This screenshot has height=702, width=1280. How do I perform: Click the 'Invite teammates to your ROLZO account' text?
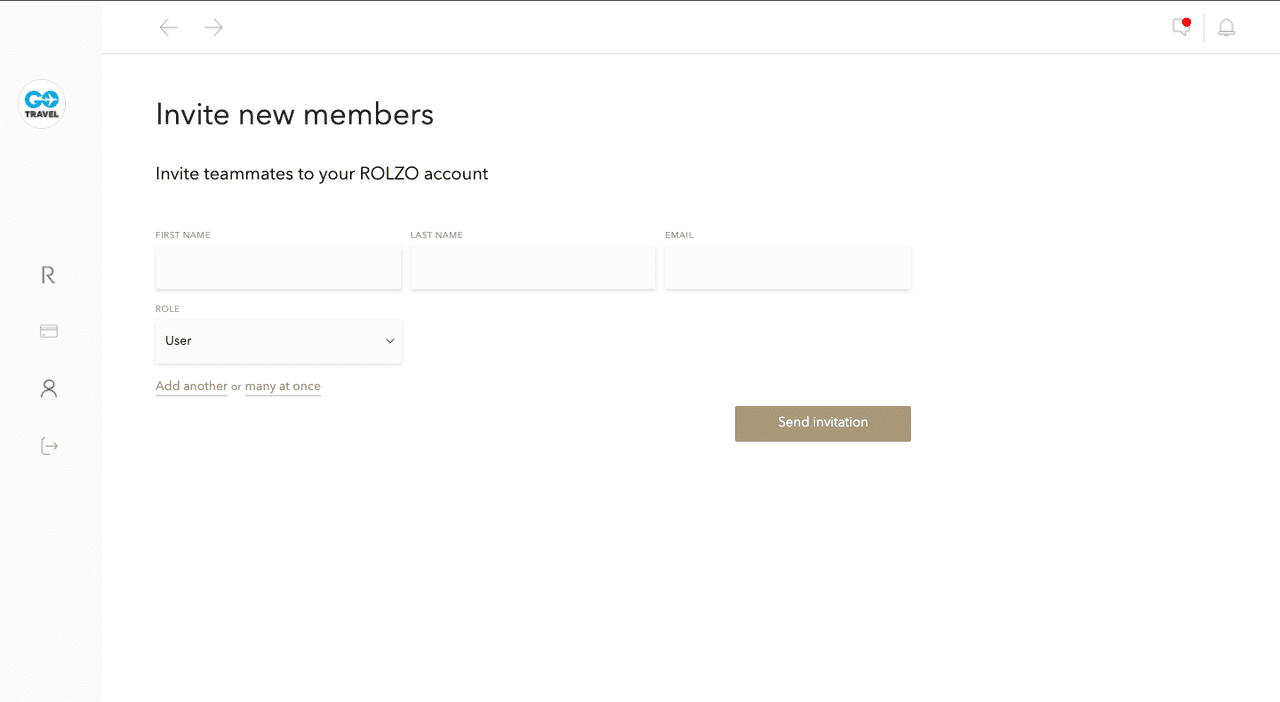tap(321, 174)
